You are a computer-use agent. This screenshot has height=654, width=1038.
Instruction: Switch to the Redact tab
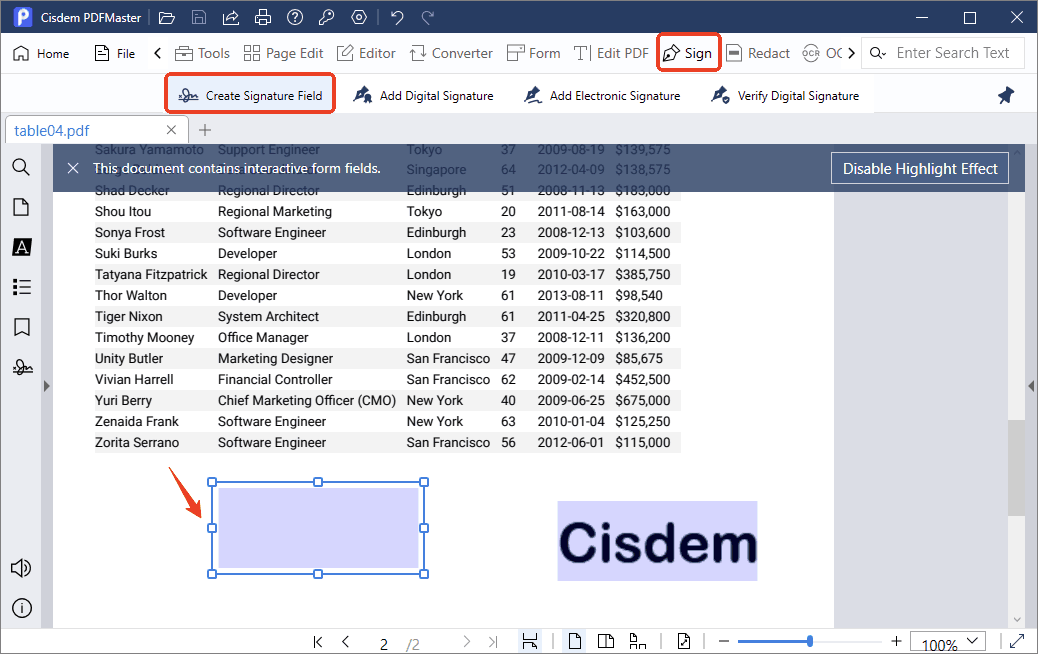[x=757, y=53]
